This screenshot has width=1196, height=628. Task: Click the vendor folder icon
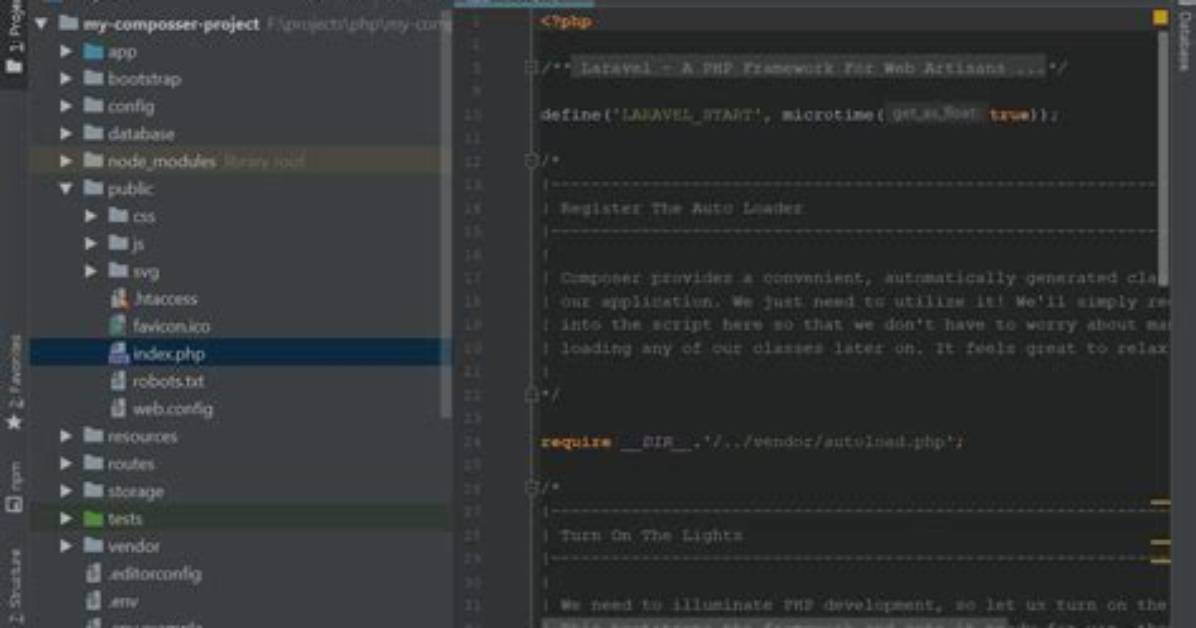click(x=93, y=545)
